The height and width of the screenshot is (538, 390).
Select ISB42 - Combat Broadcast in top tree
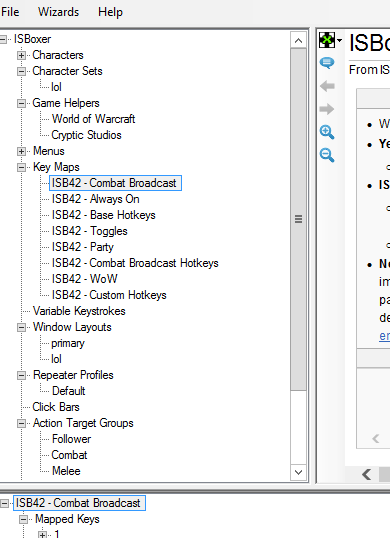[x=115, y=183]
